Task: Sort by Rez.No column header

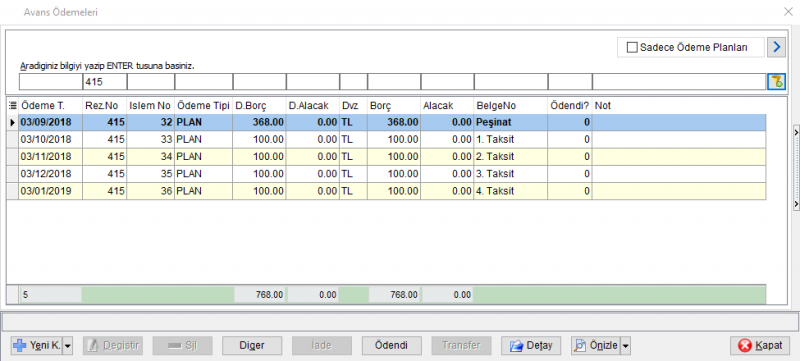Action: pos(105,106)
